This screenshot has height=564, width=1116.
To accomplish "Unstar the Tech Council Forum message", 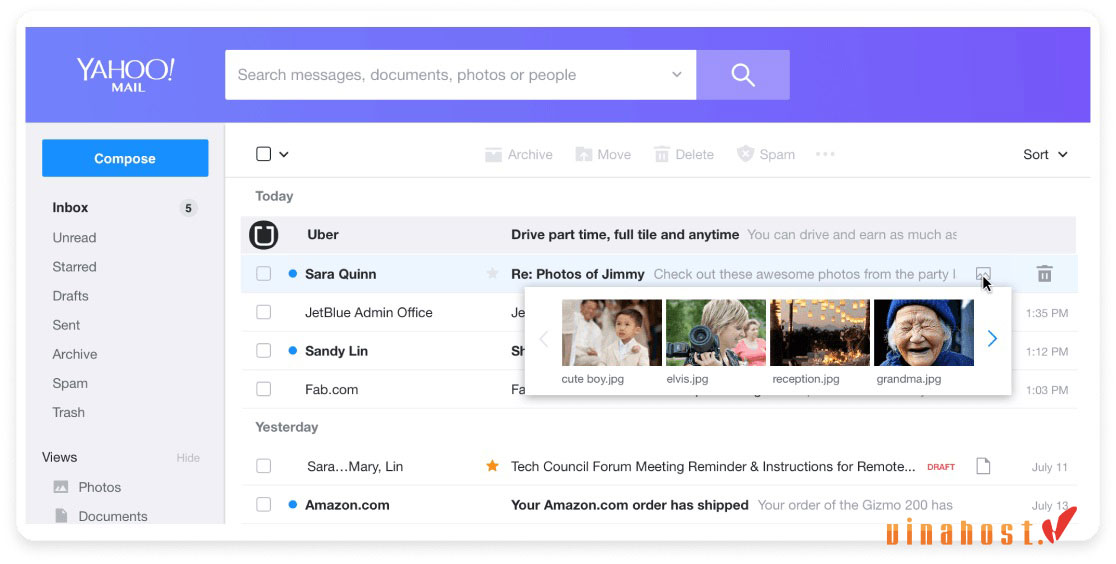I will pos(492,466).
